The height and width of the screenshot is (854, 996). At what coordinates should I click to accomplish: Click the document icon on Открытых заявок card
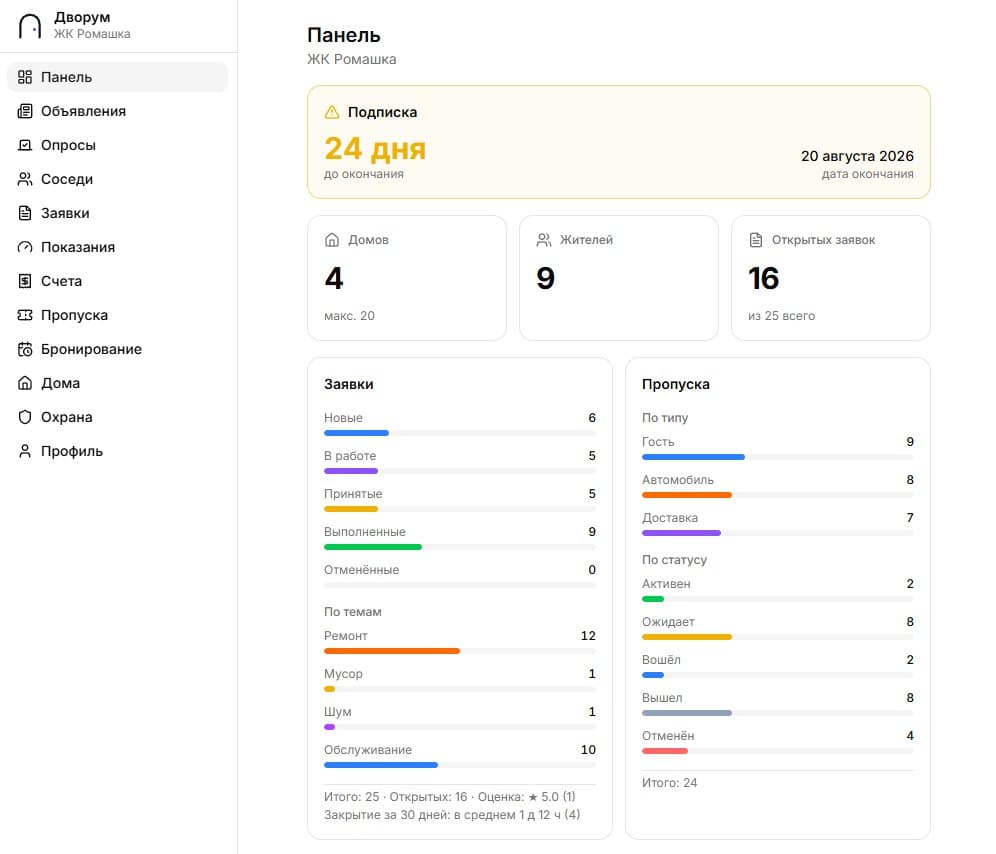756,240
